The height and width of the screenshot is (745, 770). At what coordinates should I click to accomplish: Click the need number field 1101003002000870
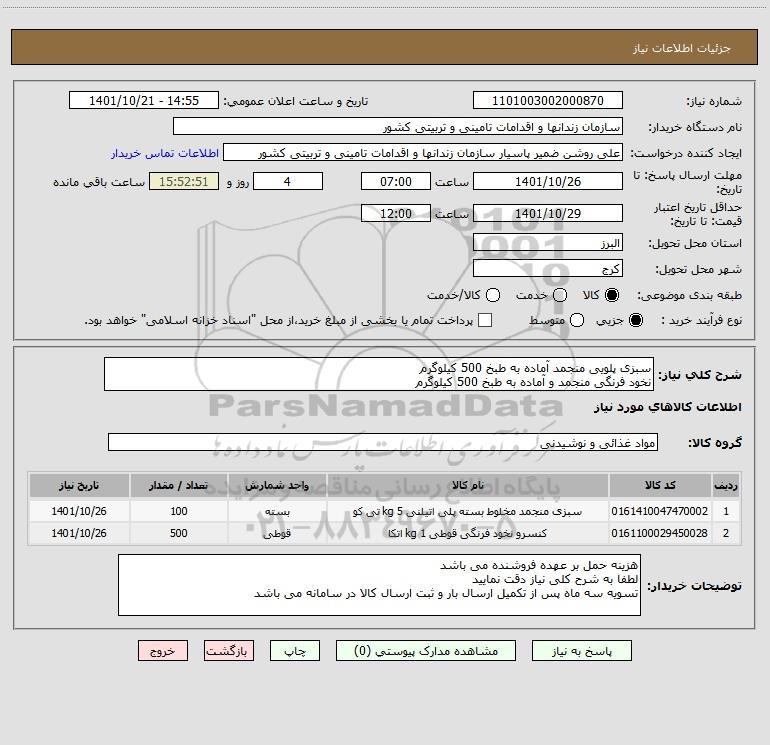pos(548,101)
